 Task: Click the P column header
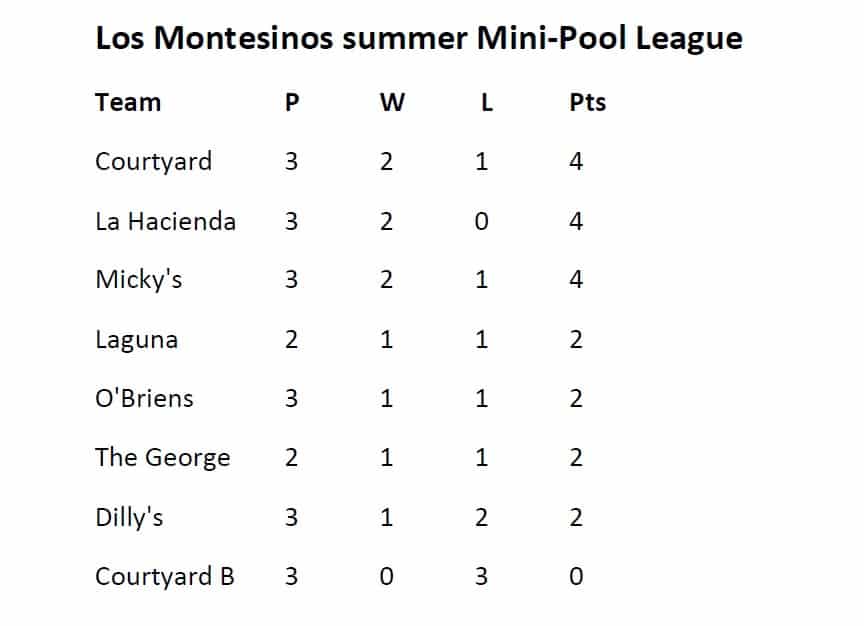click(292, 102)
